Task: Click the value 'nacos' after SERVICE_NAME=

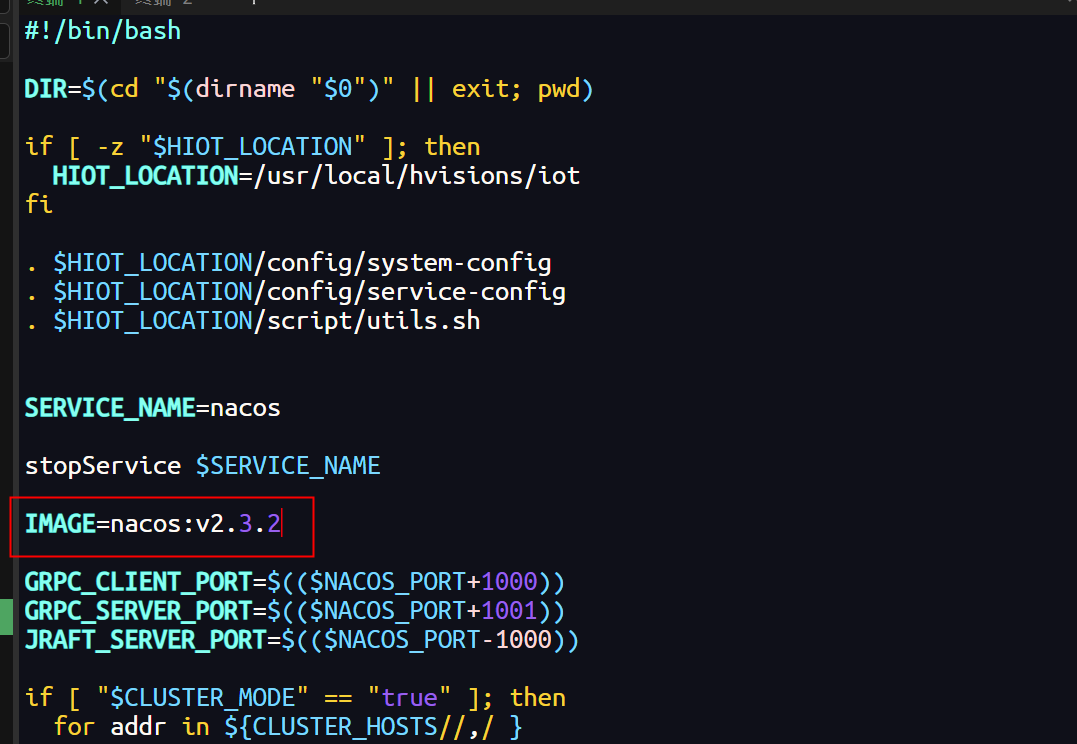Action: click(245, 408)
